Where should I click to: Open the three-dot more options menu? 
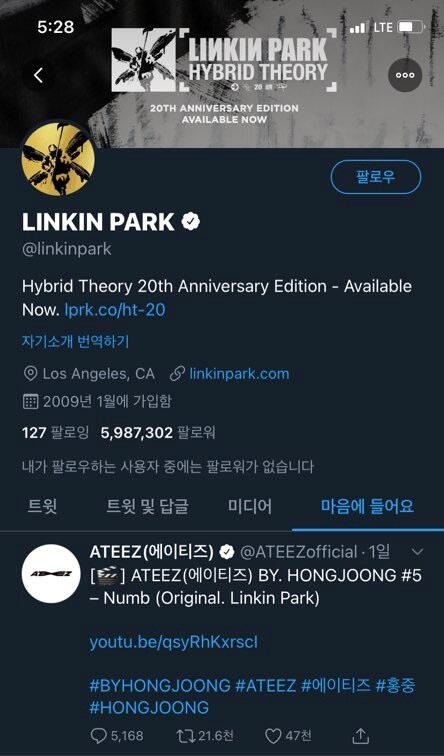tap(405, 75)
